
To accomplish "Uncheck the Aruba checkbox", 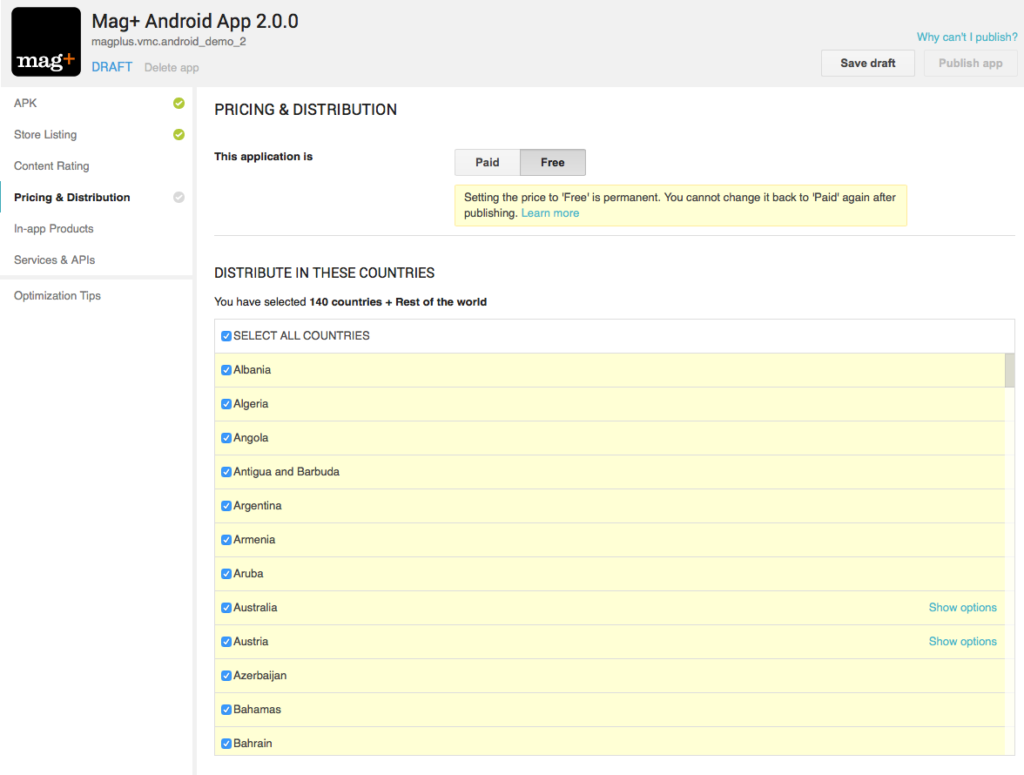I will point(226,573).
